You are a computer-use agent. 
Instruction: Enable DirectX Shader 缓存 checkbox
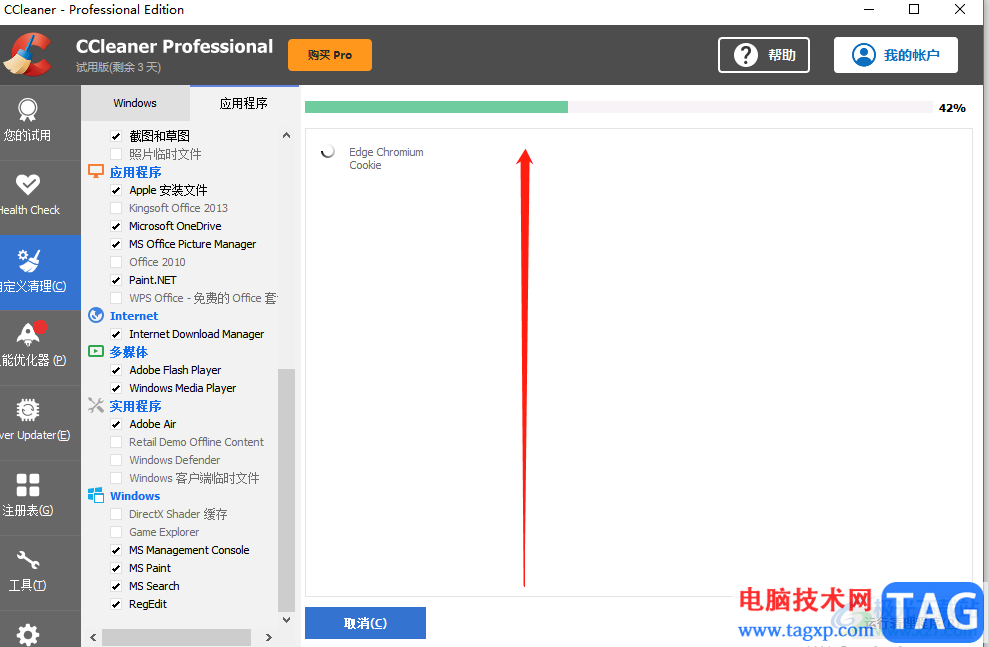pos(116,514)
